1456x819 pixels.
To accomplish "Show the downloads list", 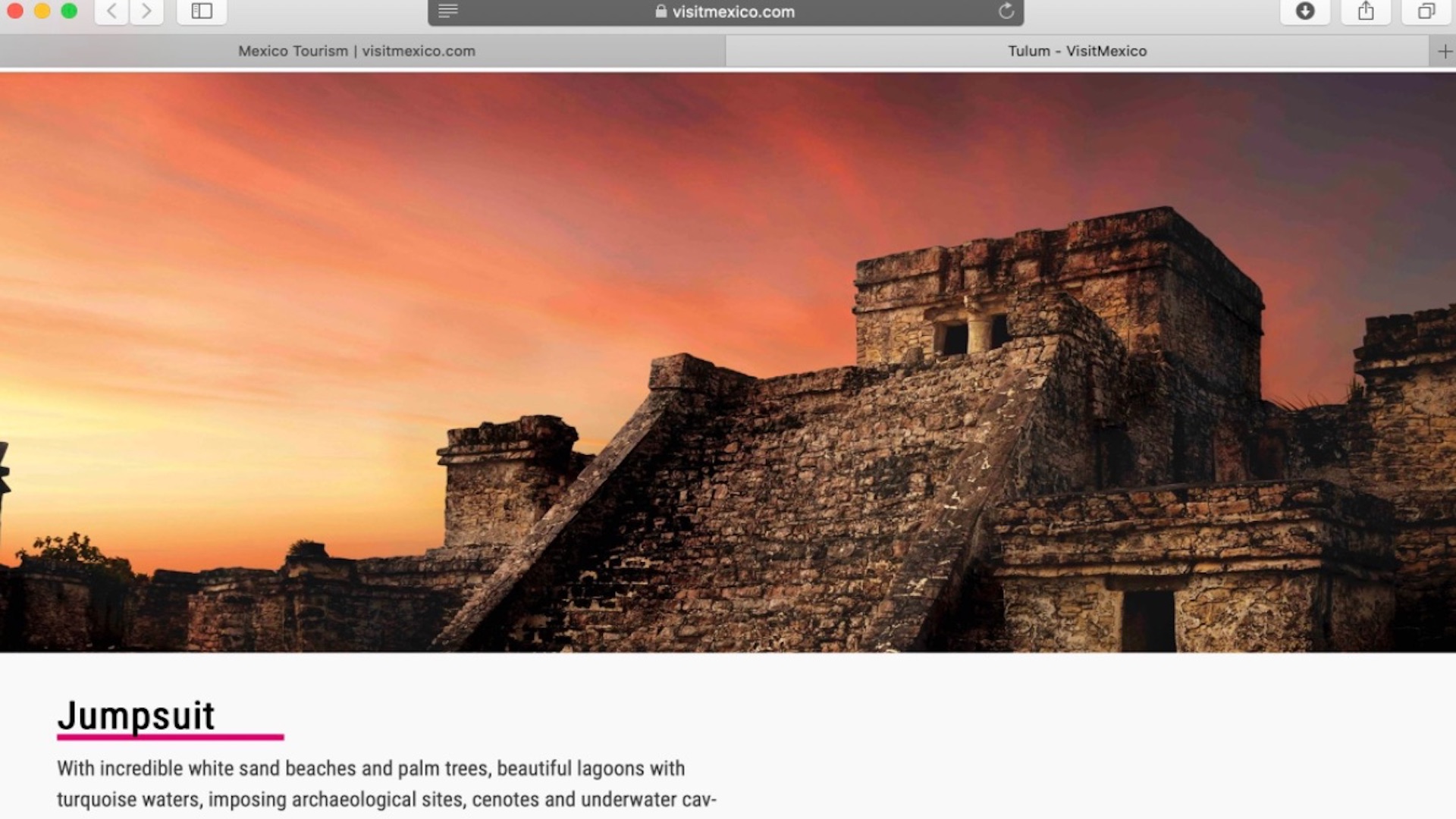I will click(x=1305, y=11).
